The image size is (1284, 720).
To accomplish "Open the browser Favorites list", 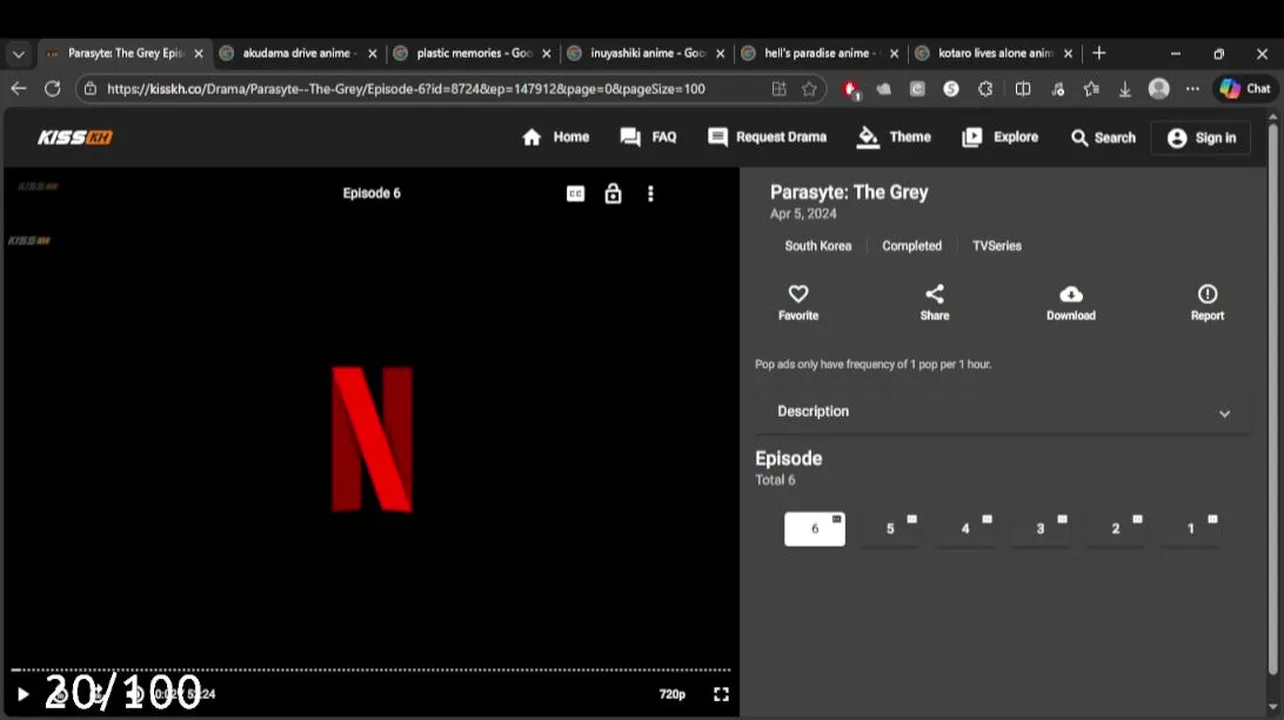I will [1092, 89].
